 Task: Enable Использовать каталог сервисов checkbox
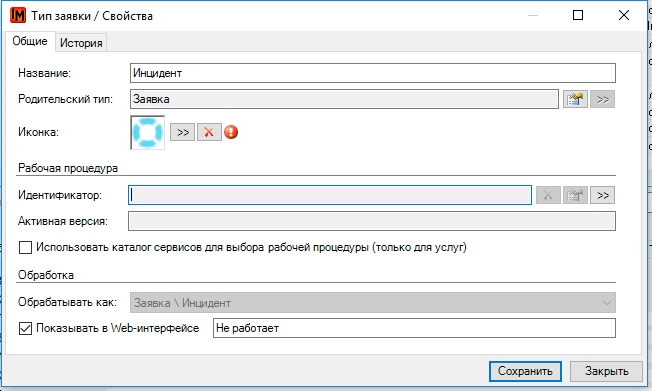tap(25, 247)
